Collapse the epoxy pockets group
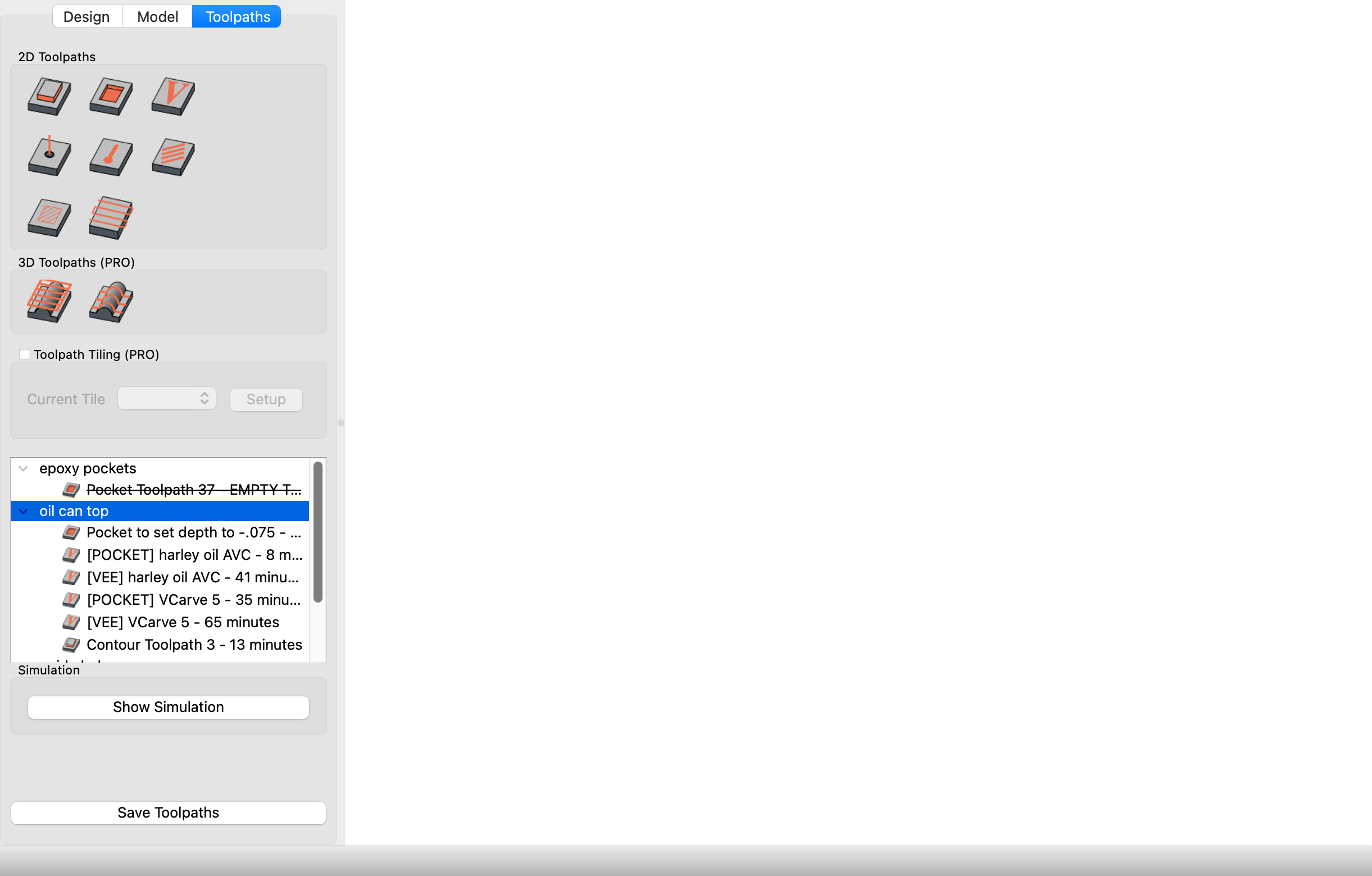Image resolution: width=1372 pixels, height=876 pixels. (24, 469)
